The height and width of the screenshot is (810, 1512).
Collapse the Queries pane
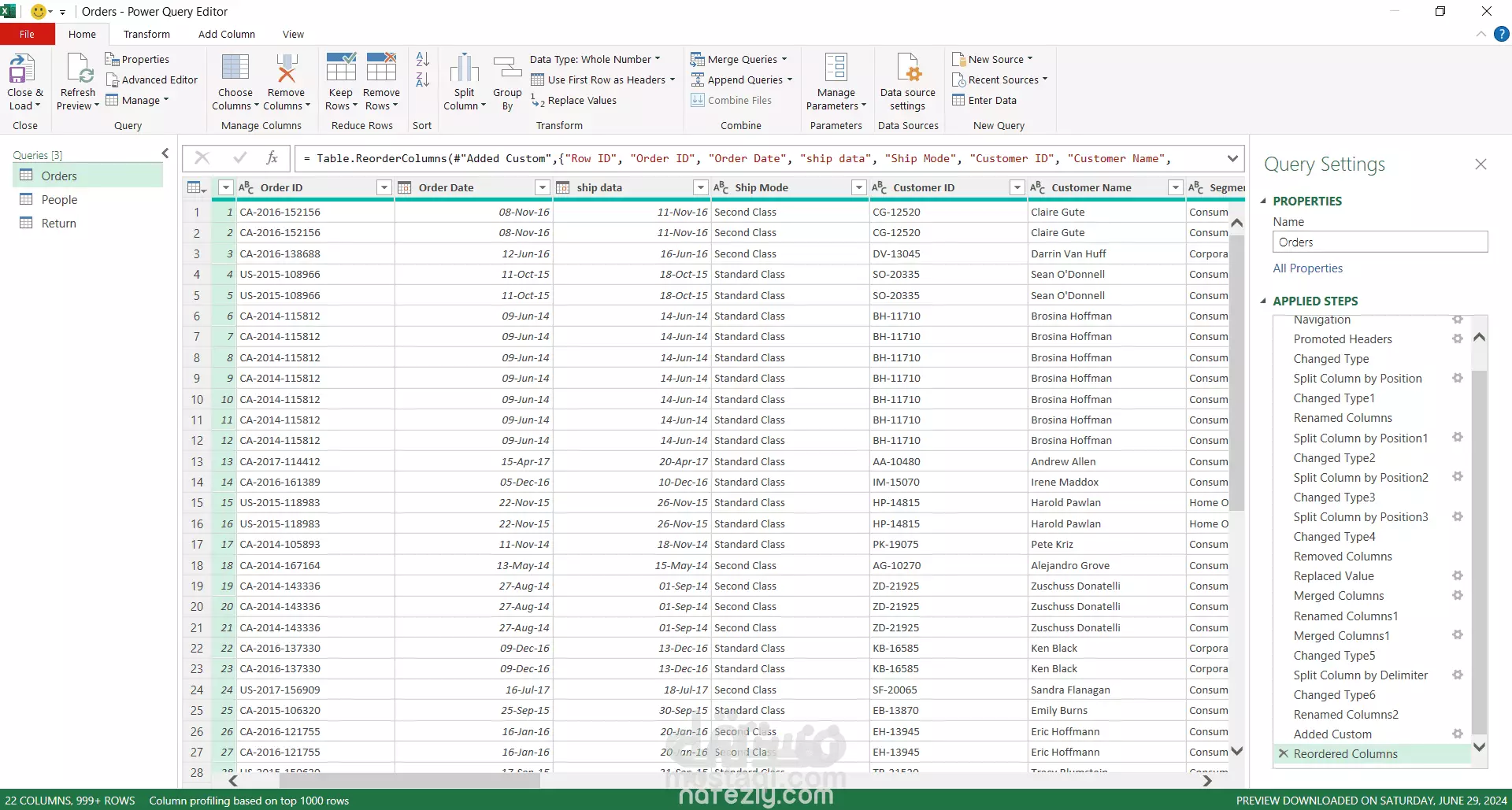click(x=165, y=153)
